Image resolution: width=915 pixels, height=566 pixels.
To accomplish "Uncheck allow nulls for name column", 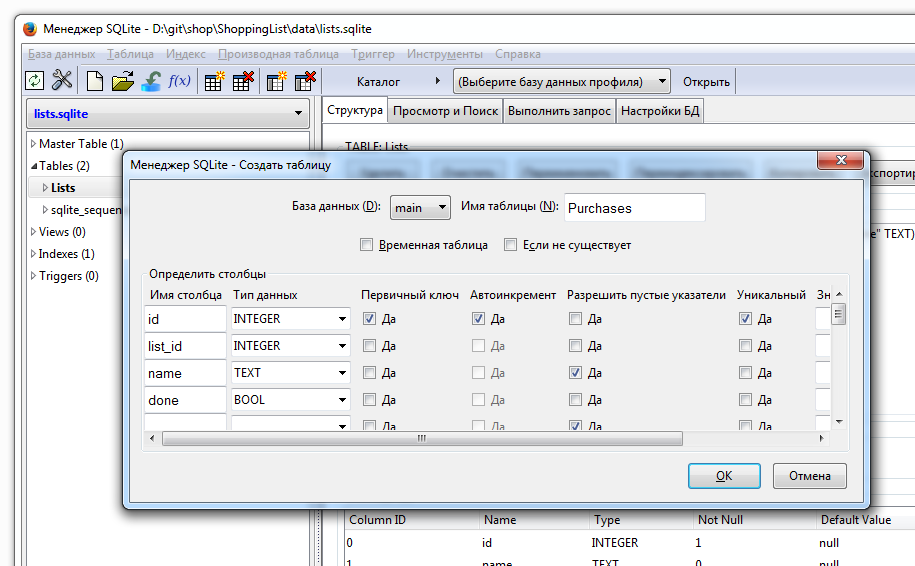I will point(575,372).
